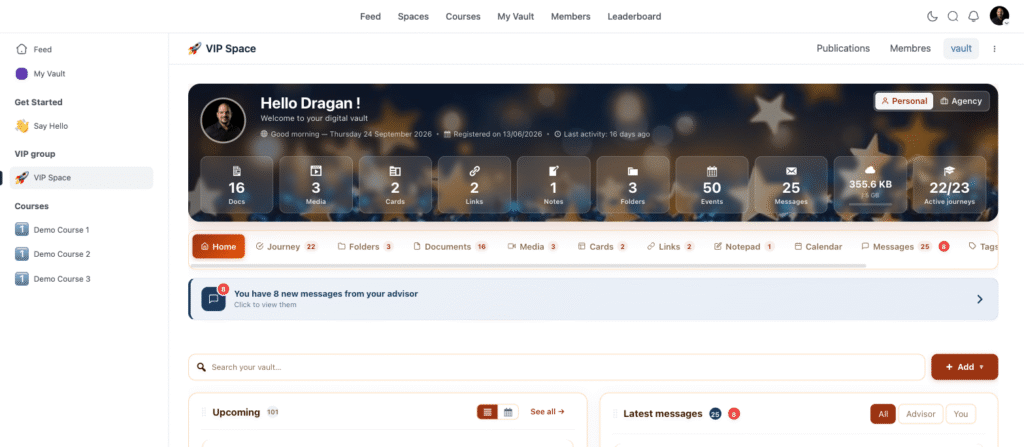1024x447 pixels.
Task: Open Leaderboard in top navigation
Action: [634, 16]
